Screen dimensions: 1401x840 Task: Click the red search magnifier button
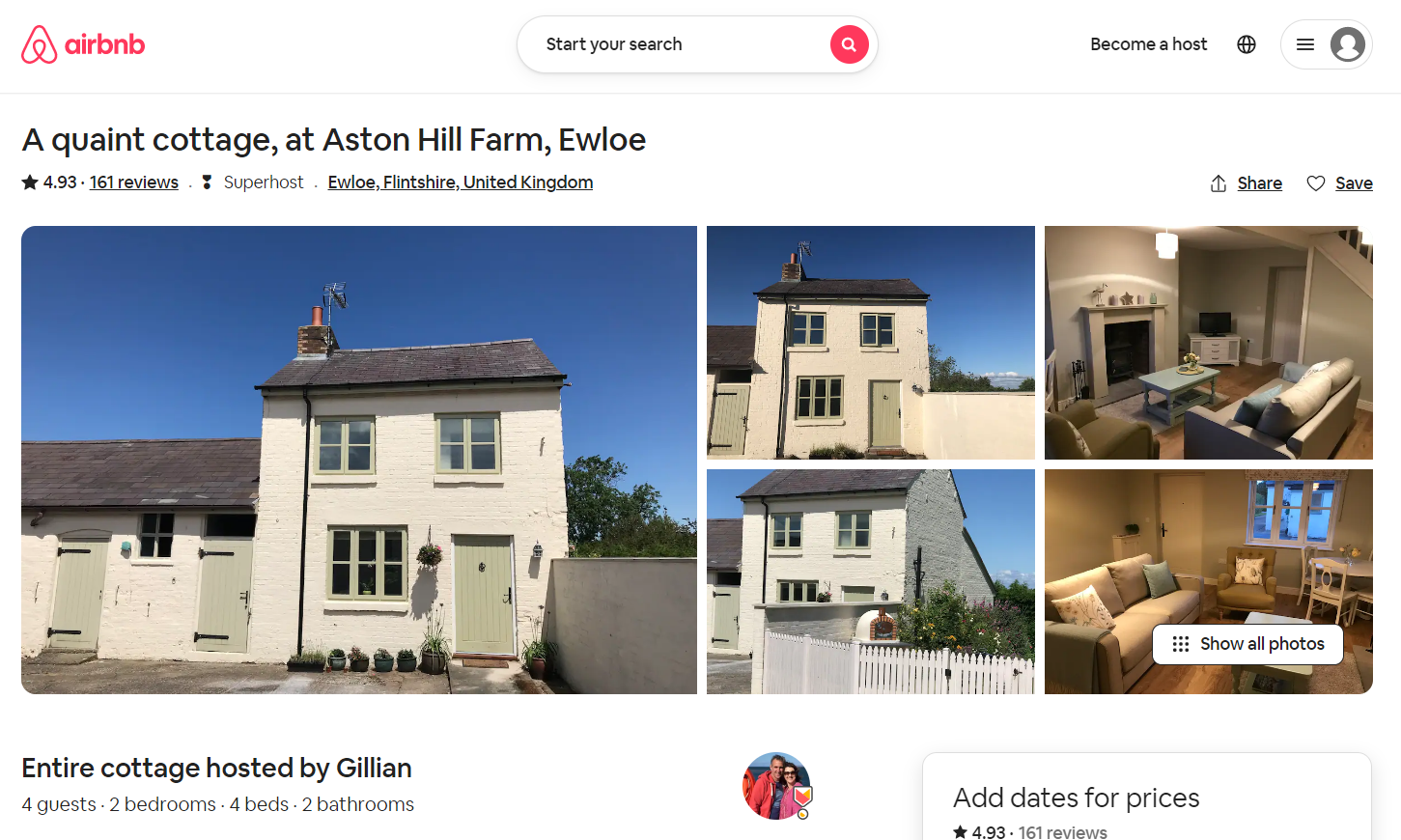coord(849,44)
